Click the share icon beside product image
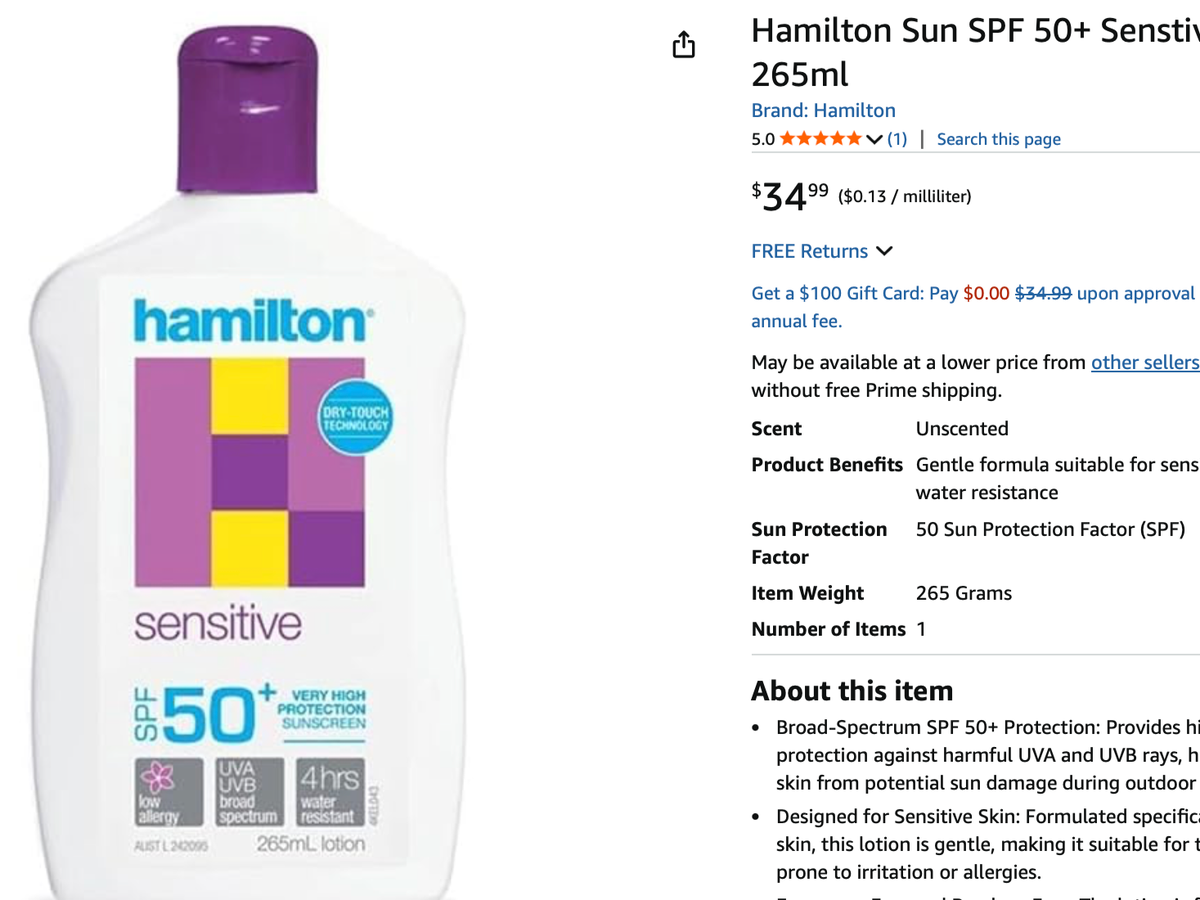 pos(684,44)
